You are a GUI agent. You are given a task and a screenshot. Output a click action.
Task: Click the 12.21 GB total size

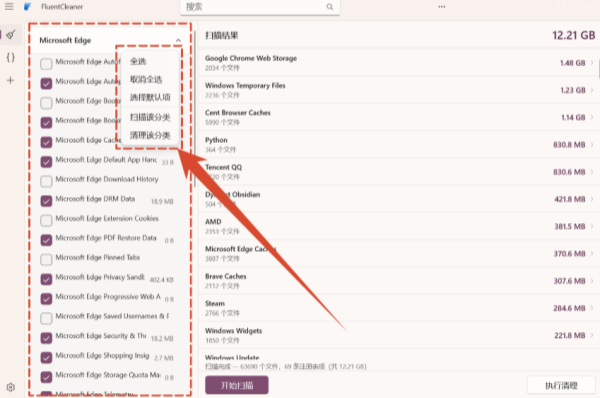pos(574,35)
